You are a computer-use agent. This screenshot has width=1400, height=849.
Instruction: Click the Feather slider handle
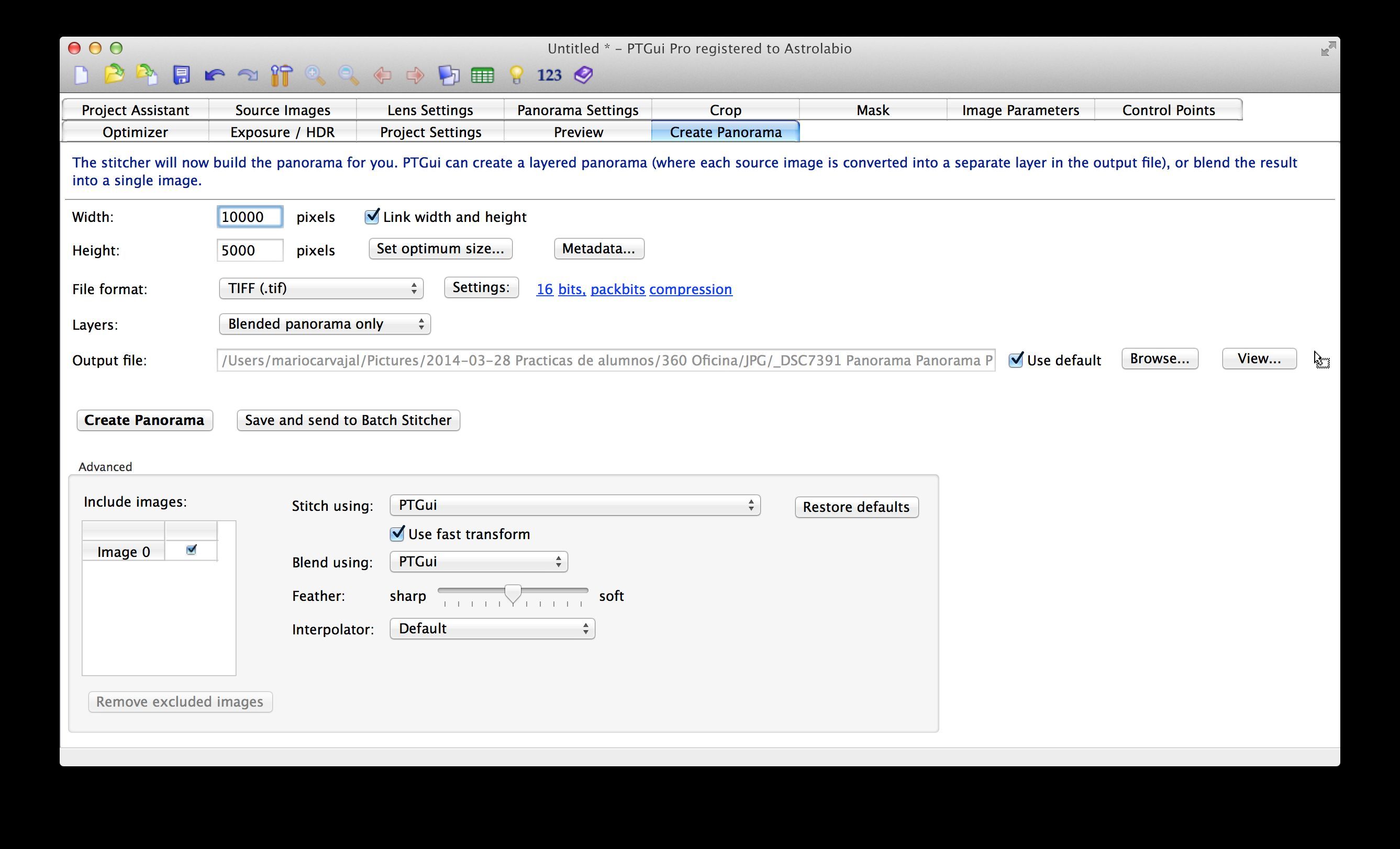tap(513, 594)
